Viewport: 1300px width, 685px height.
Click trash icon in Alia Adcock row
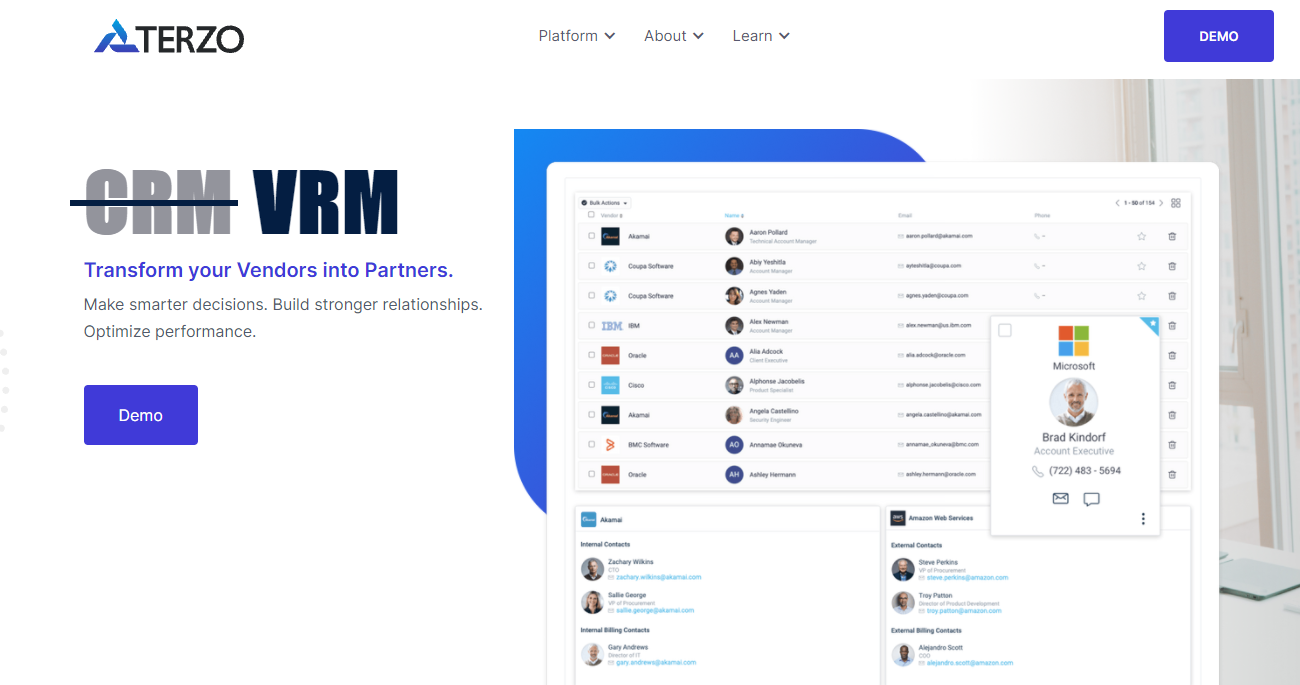[x=1172, y=355]
